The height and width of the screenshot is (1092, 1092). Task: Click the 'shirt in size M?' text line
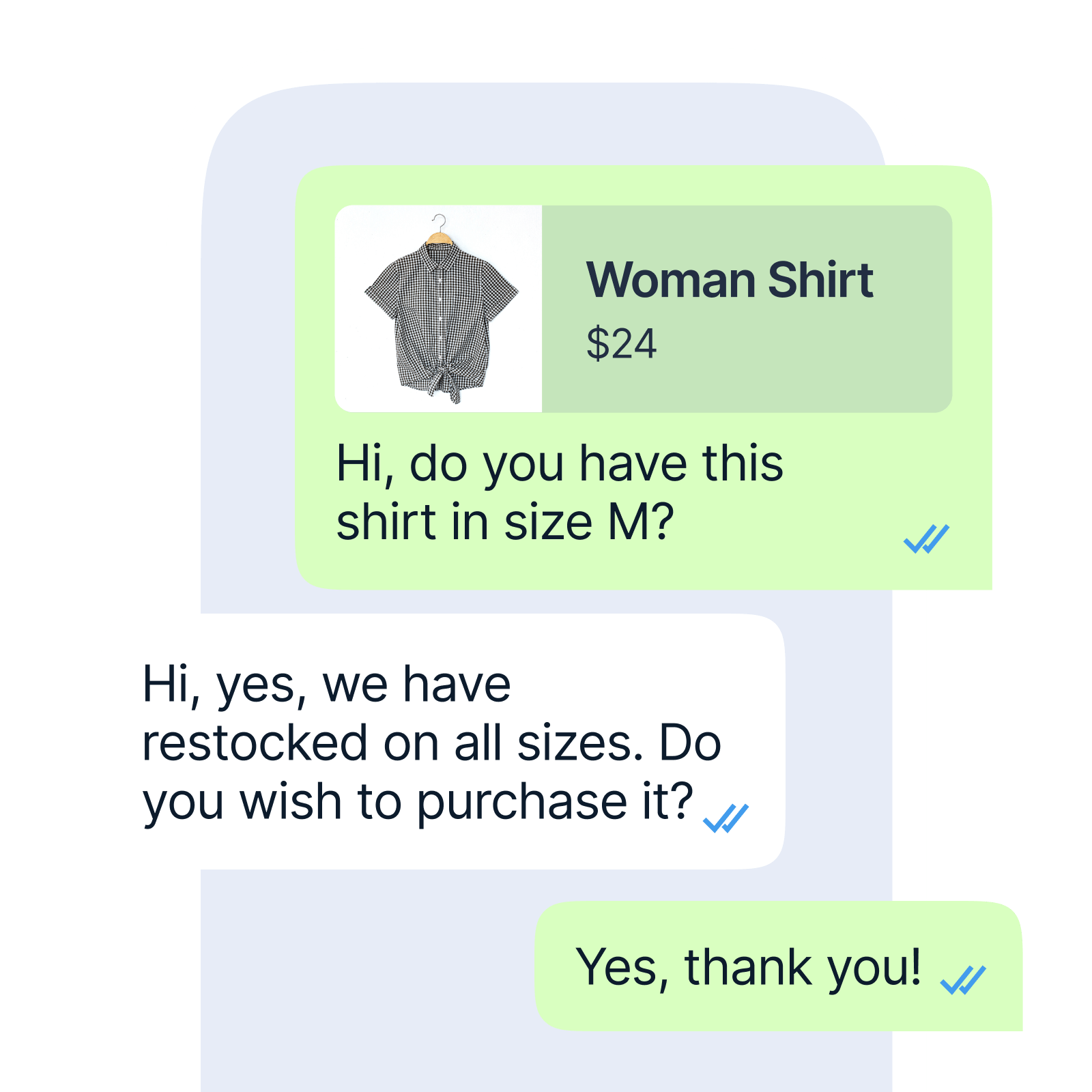pyautogui.click(x=505, y=522)
